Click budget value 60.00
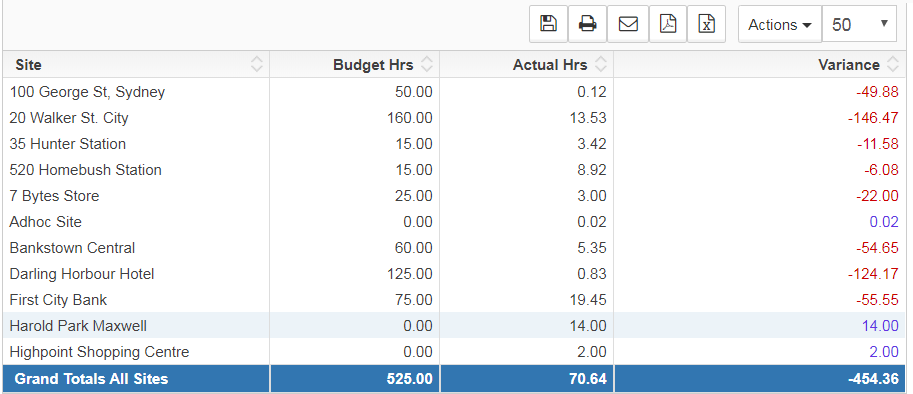The width and height of the screenshot is (913, 394). [x=414, y=248]
